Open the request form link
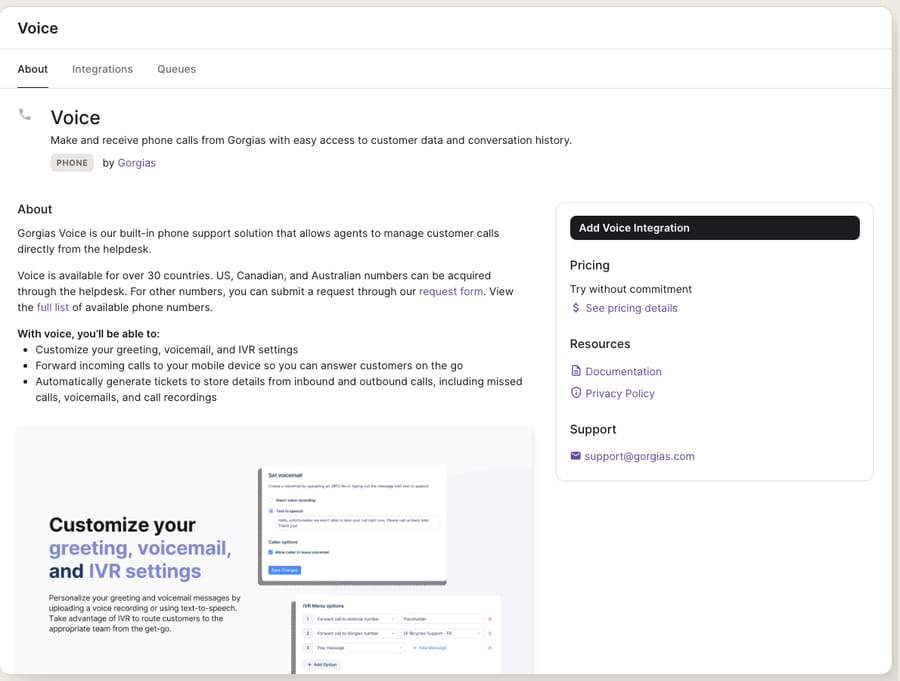The height and width of the screenshot is (681, 900). [x=451, y=292]
